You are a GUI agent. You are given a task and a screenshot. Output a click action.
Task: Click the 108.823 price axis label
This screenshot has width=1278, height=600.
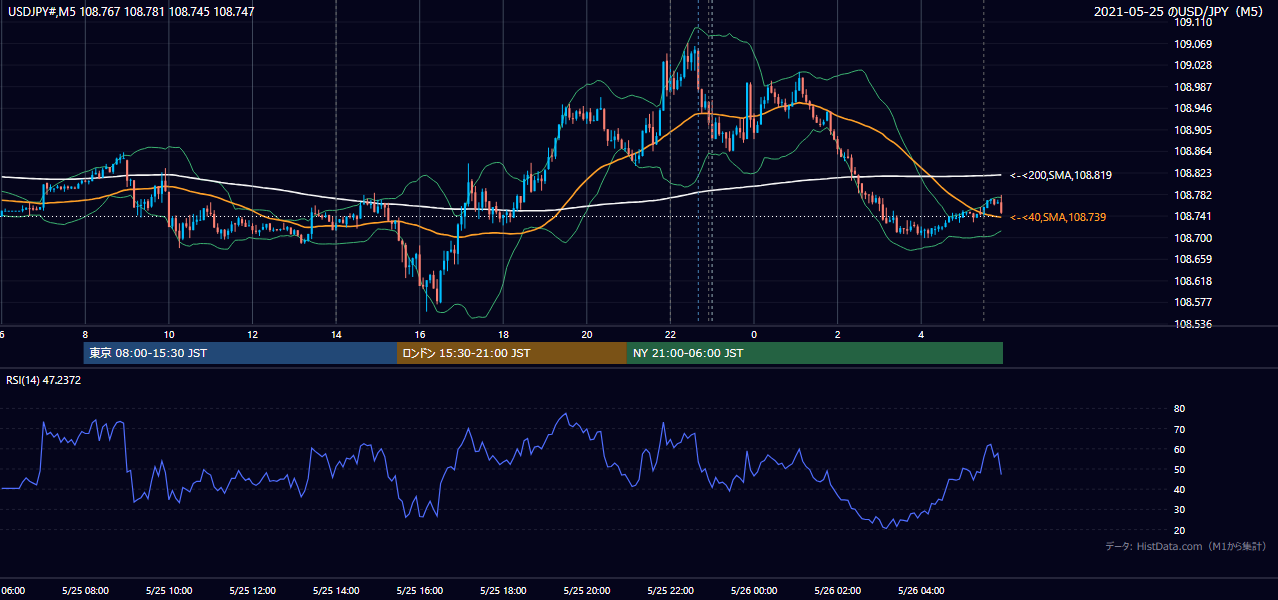1194,173
